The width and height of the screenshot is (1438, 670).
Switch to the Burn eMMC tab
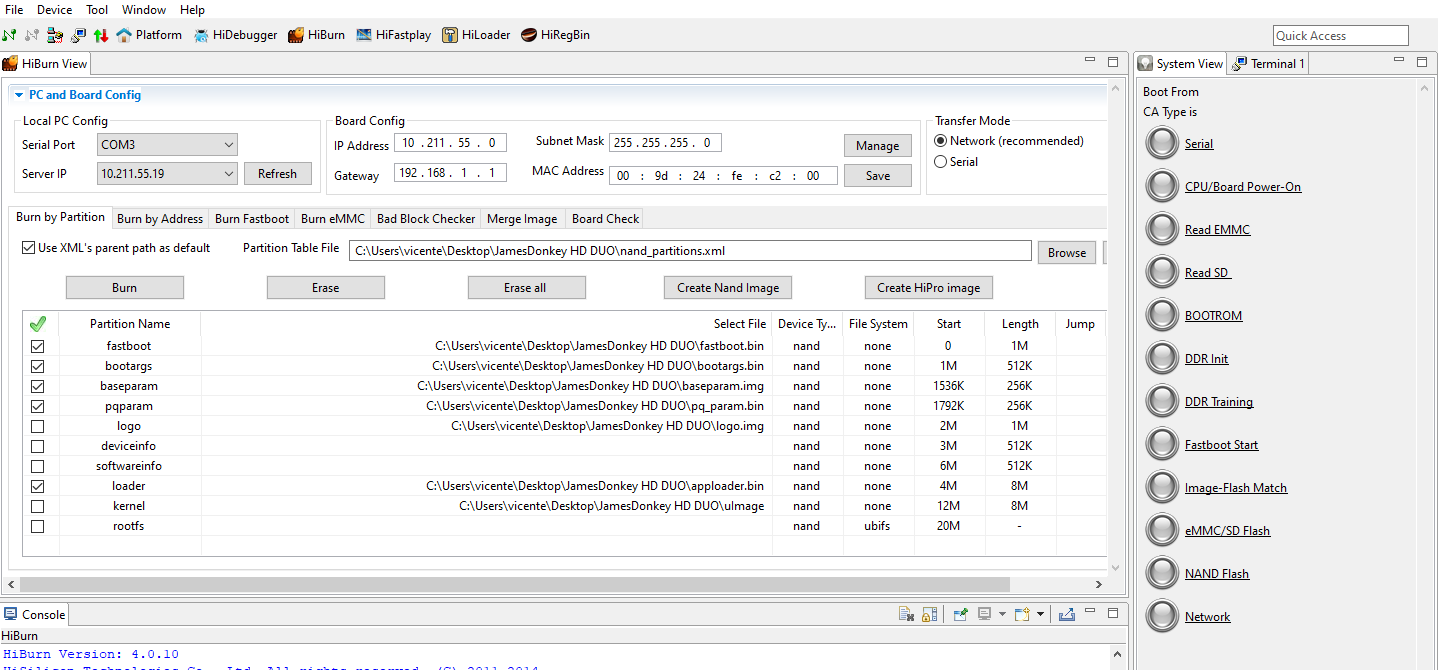(333, 219)
